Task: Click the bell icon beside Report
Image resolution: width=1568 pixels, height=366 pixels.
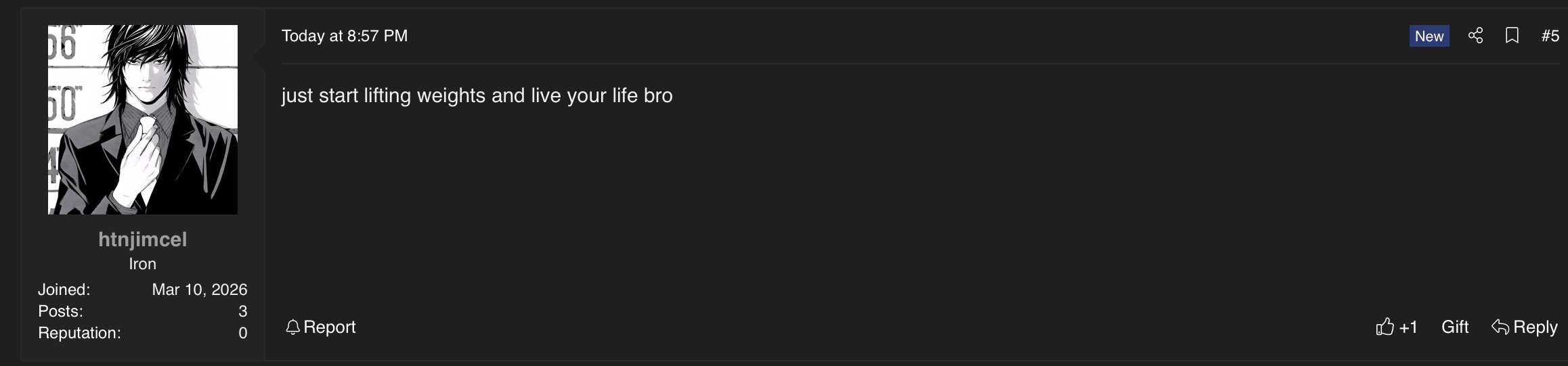Action: coord(292,327)
